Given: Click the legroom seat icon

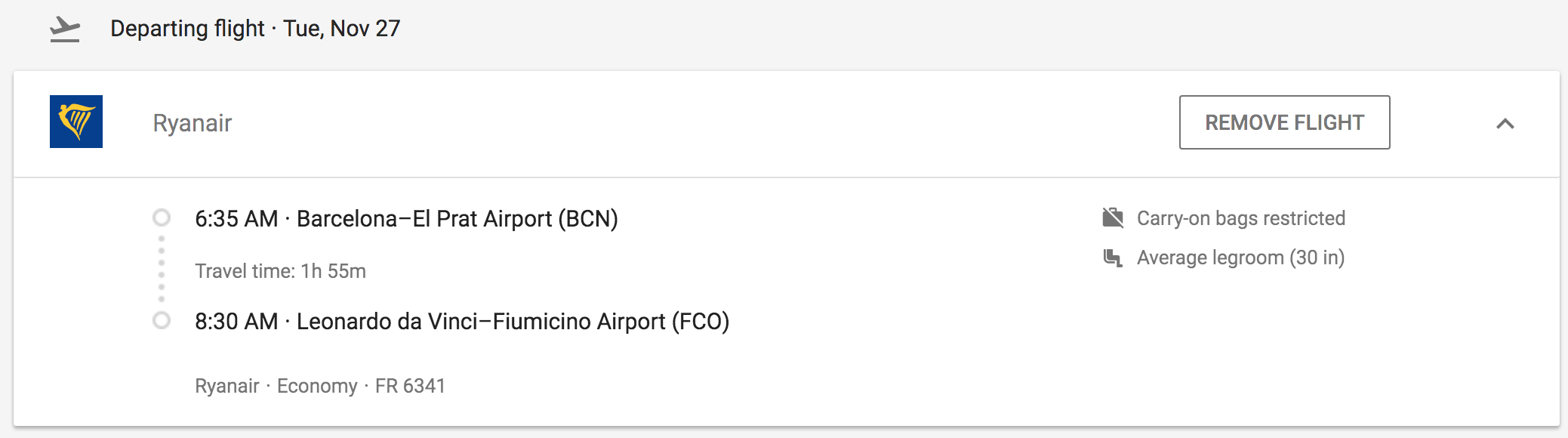Looking at the screenshot, I should [1113, 258].
